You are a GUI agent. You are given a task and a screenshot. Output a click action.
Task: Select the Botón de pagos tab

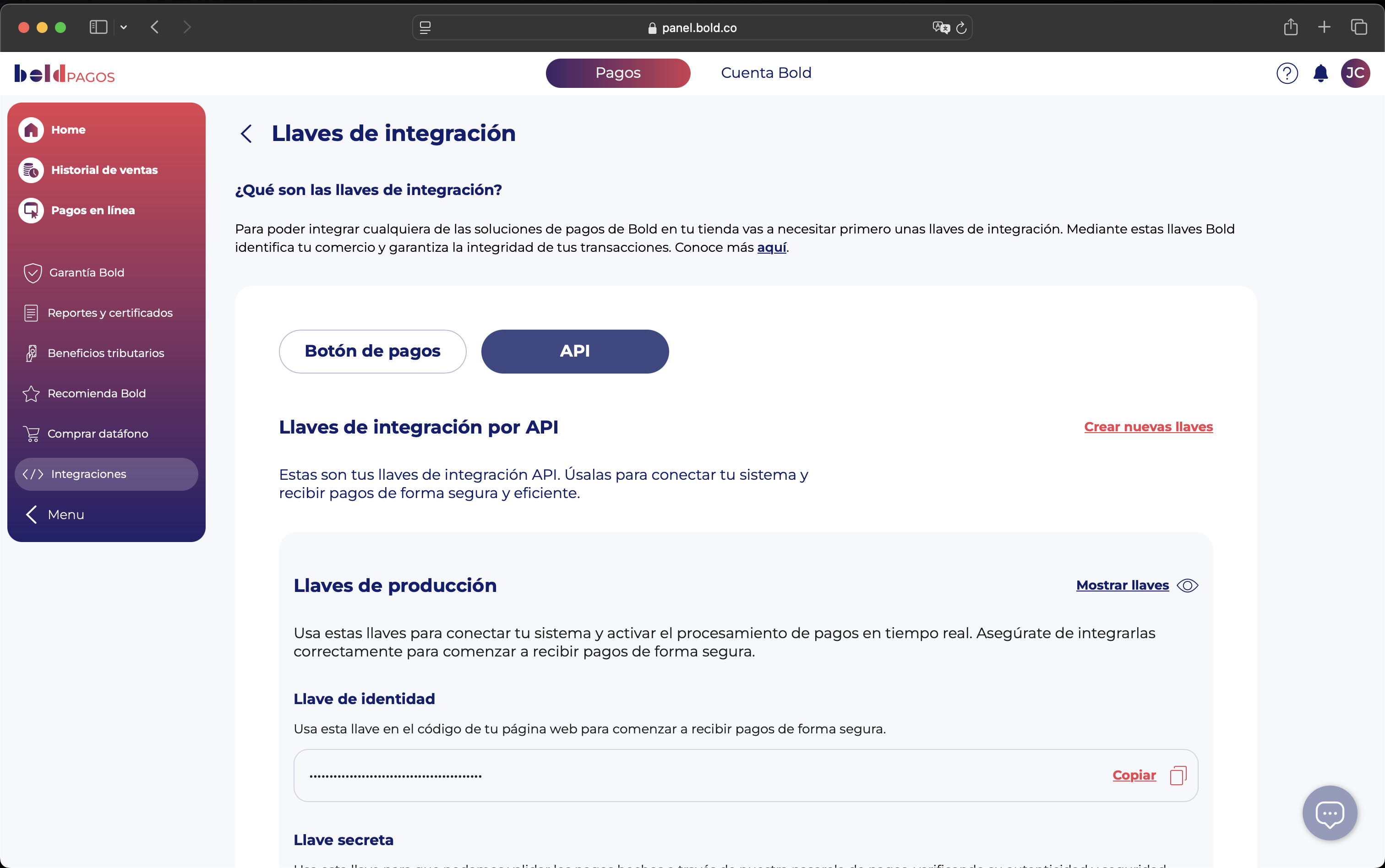371,351
